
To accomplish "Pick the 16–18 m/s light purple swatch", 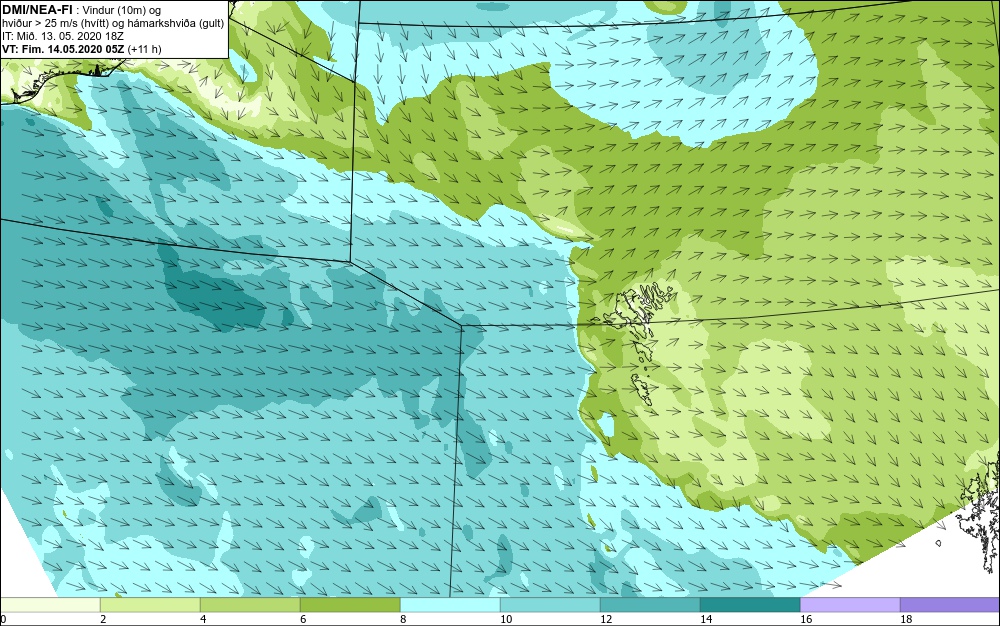I will tap(850, 604).
